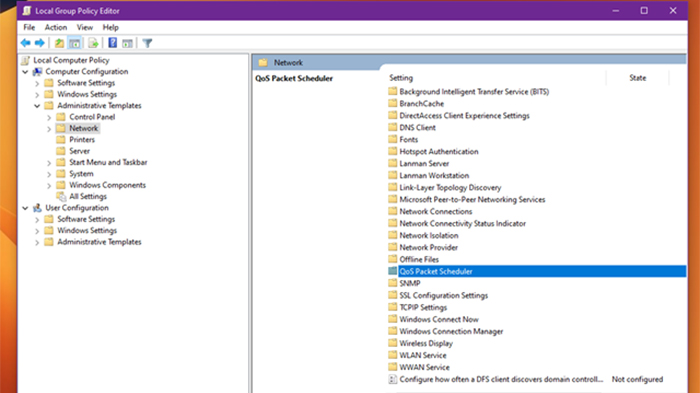Go up one level folder icon
This screenshot has height=393, width=700.
point(59,43)
